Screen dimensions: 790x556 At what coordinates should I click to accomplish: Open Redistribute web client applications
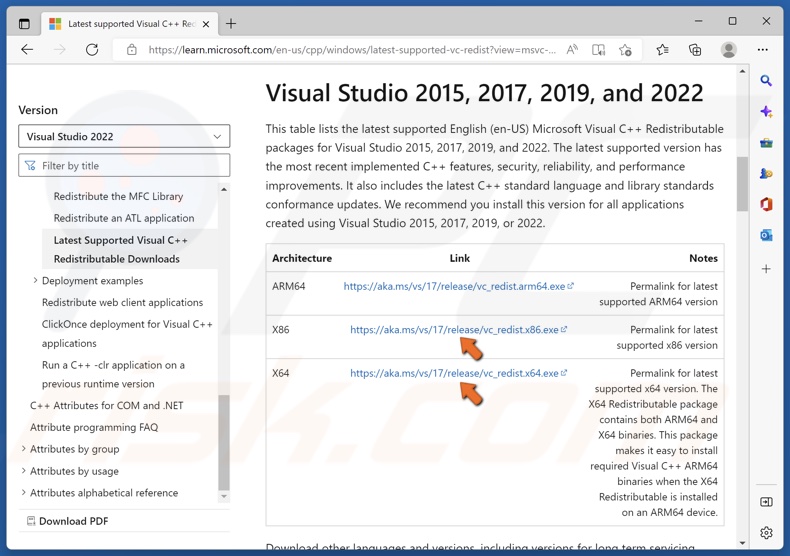(x=122, y=302)
